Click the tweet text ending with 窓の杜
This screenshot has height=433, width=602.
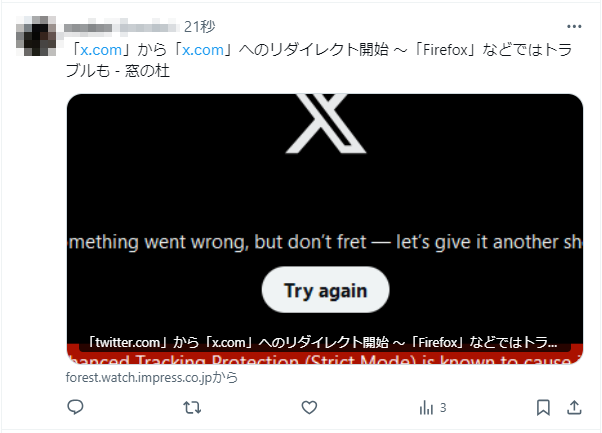point(319,60)
